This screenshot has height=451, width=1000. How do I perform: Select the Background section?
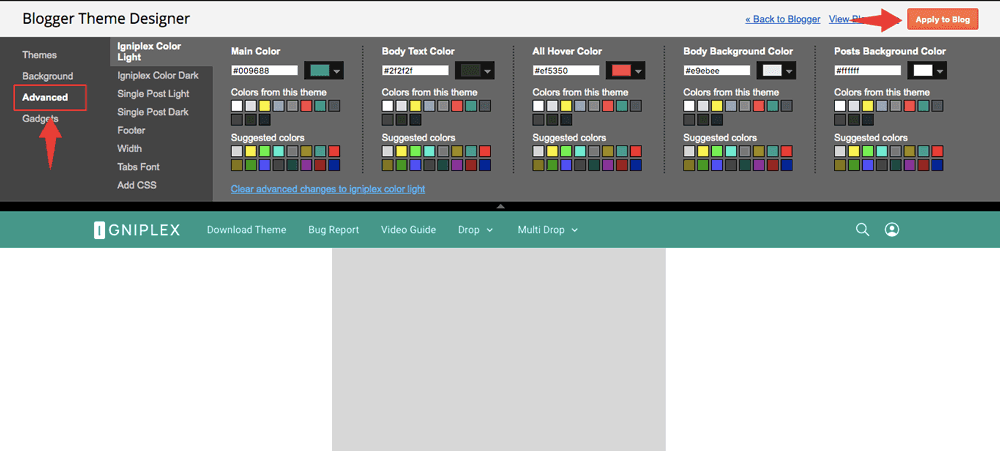coord(48,76)
